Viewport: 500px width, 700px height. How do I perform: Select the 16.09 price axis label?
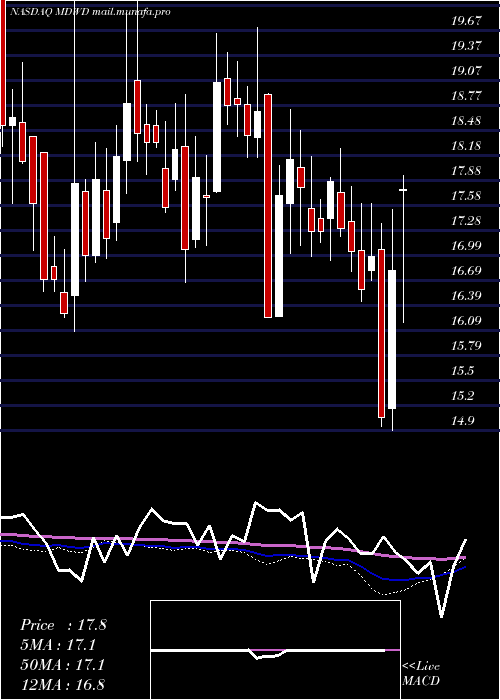466,321
